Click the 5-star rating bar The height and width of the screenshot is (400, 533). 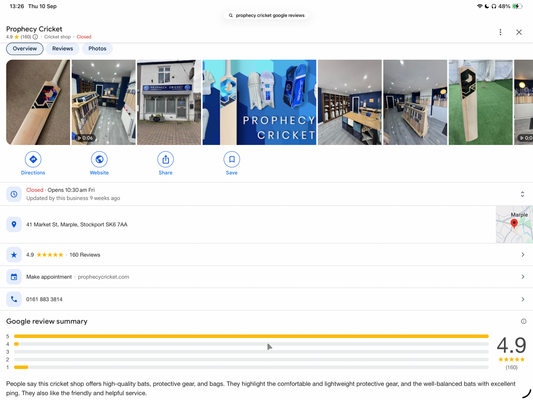[251, 336]
